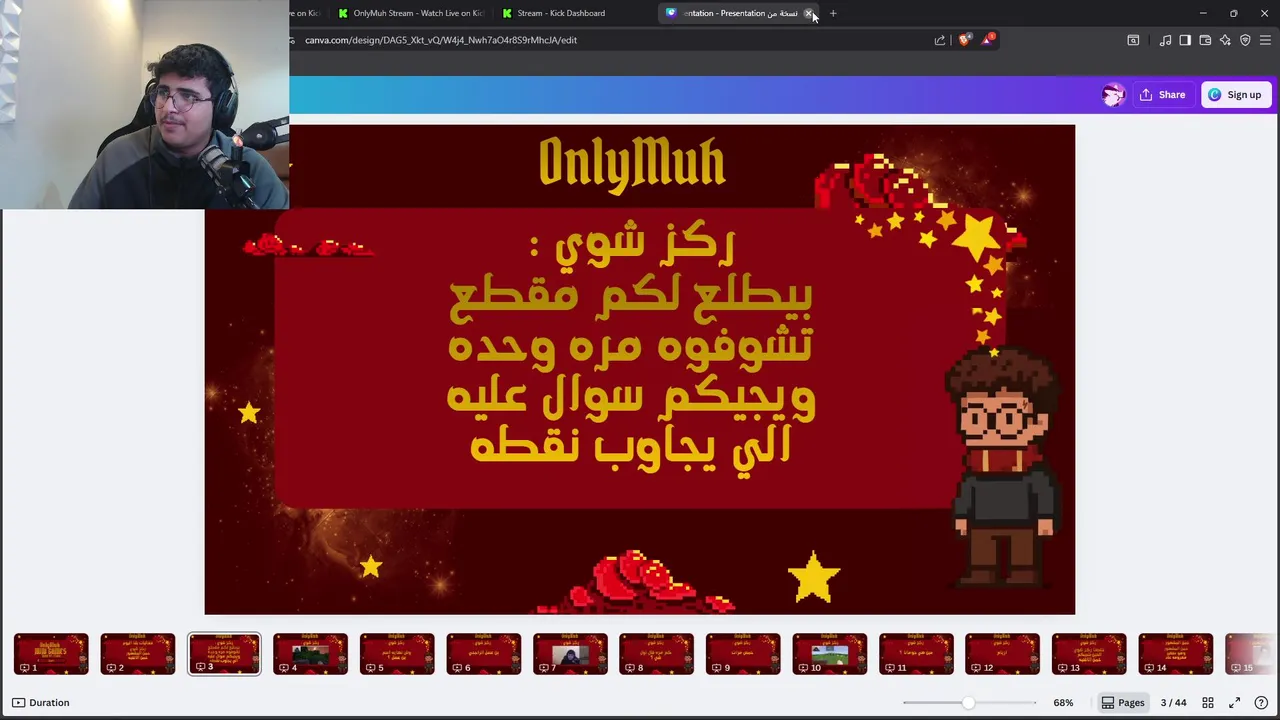Open the grid view icon
Viewport: 1280px width, 720px height.
pos(1208,703)
